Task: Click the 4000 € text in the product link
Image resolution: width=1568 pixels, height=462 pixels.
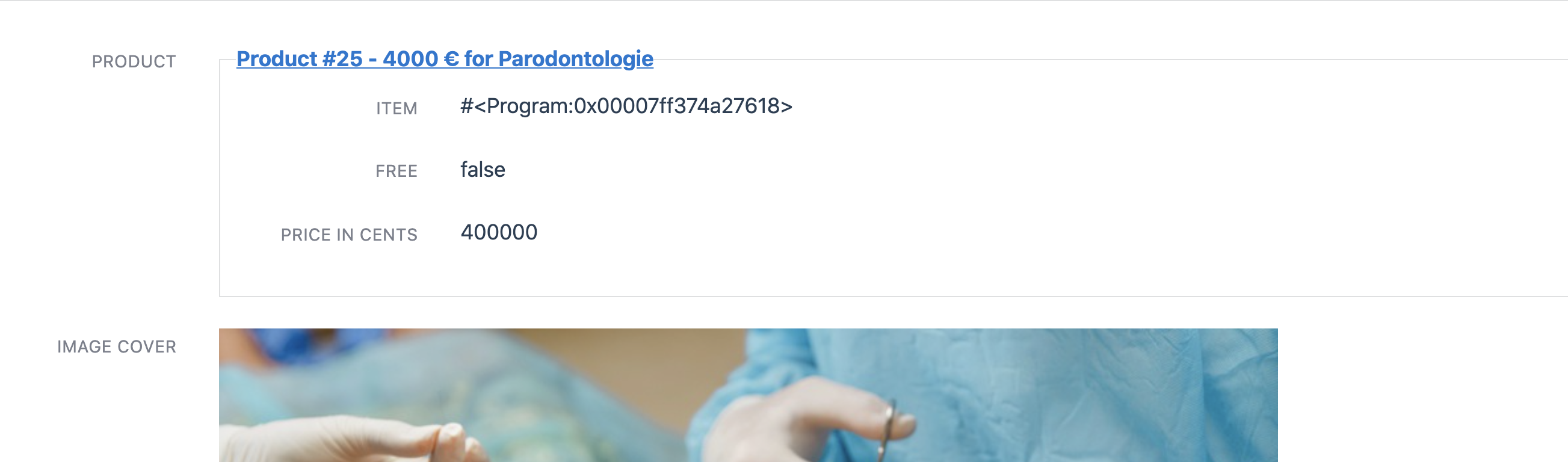Action: 420,59
